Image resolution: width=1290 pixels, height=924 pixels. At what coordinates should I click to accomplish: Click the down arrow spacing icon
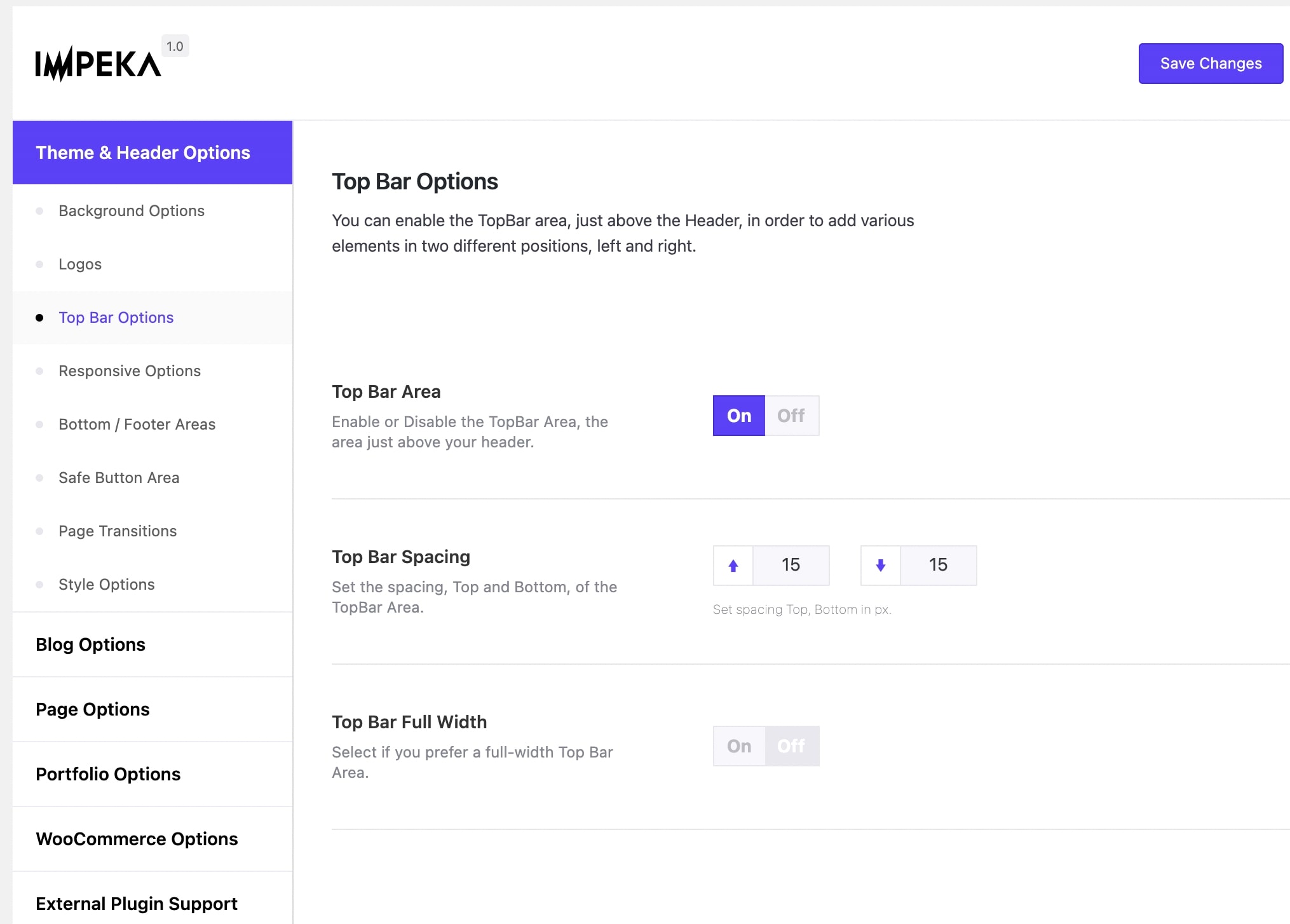[x=880, y=566]
